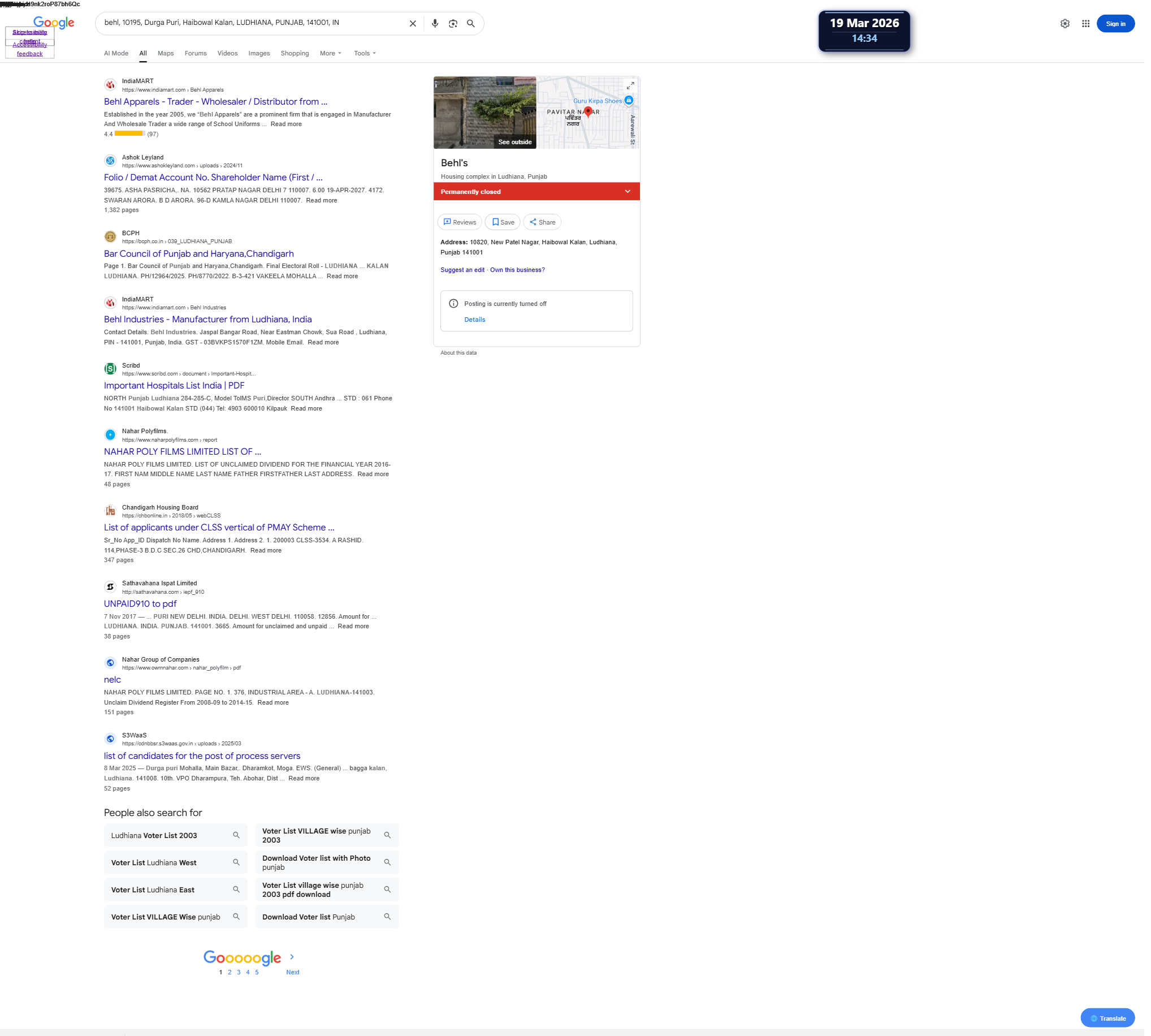
Task: Open Reviews for Behl's
Action: [x=459, y=222]
